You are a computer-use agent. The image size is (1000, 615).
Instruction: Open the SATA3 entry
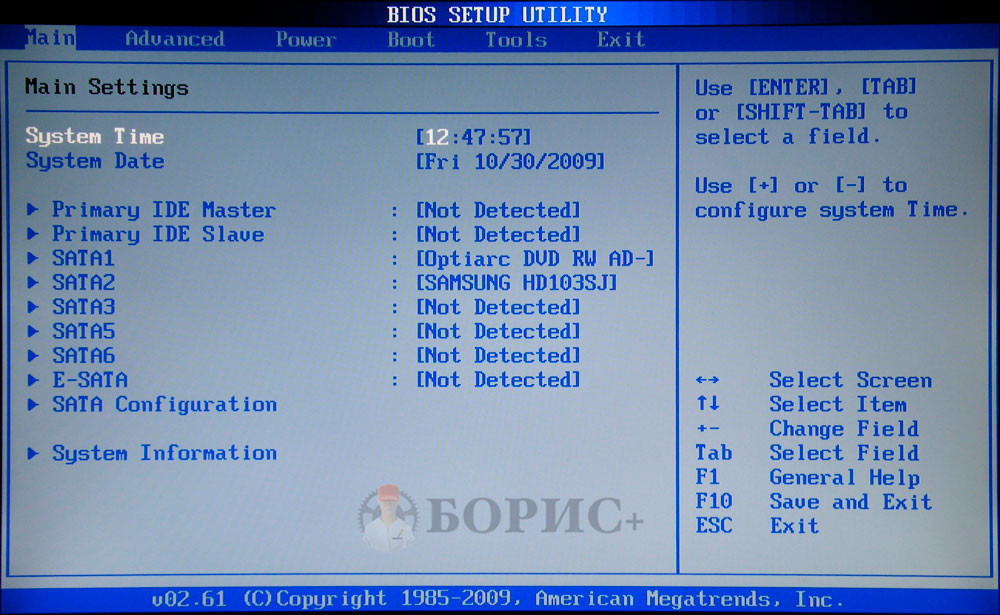tap(84, 306)
